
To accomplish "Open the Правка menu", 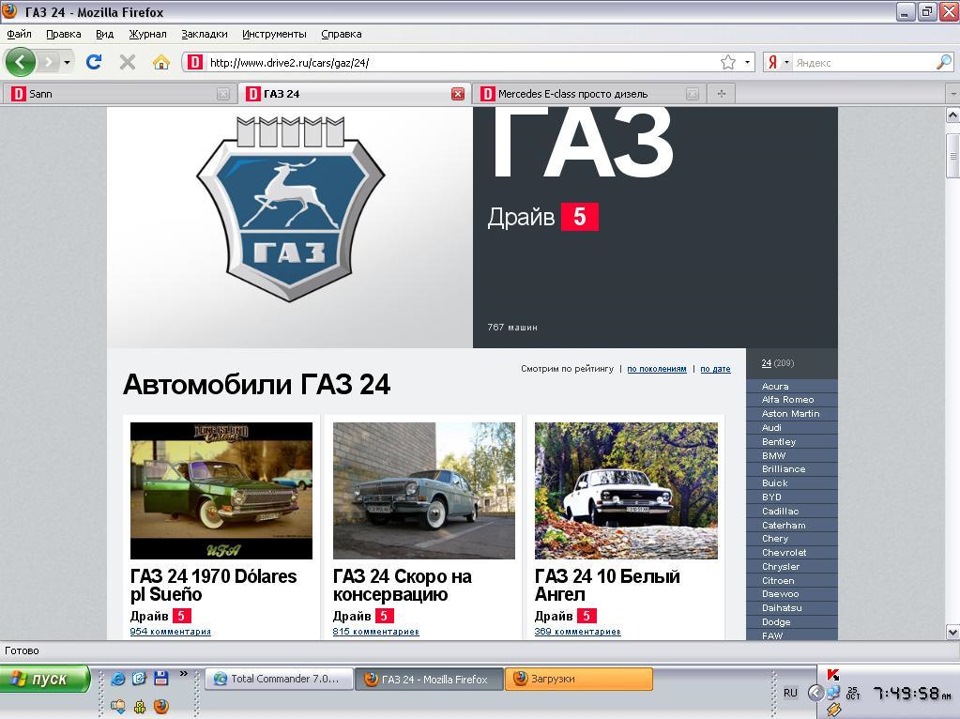I will click(64, 34).
